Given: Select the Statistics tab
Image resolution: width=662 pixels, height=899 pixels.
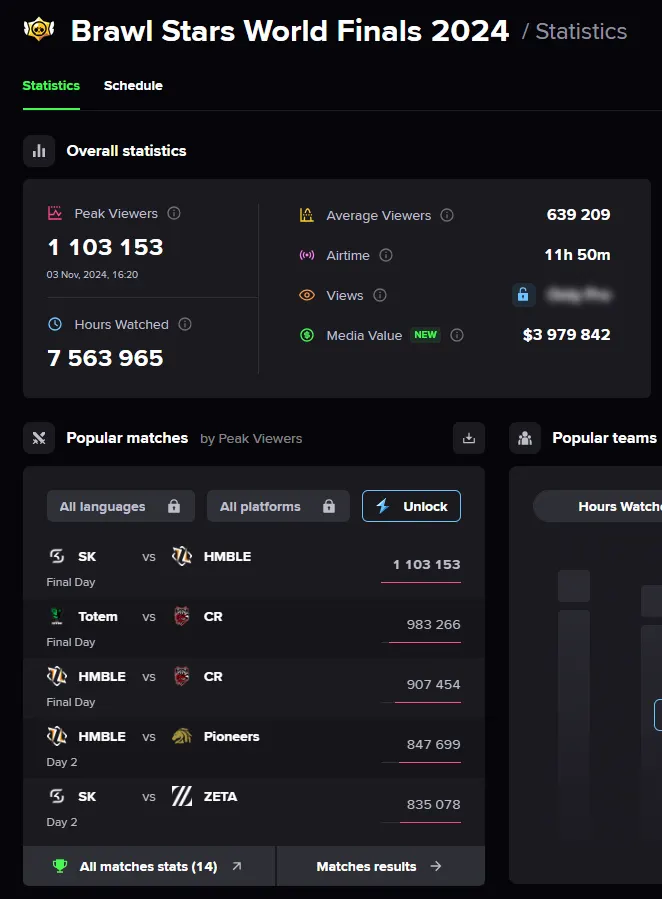Looking at the screenshot, I should click(51, 86).
